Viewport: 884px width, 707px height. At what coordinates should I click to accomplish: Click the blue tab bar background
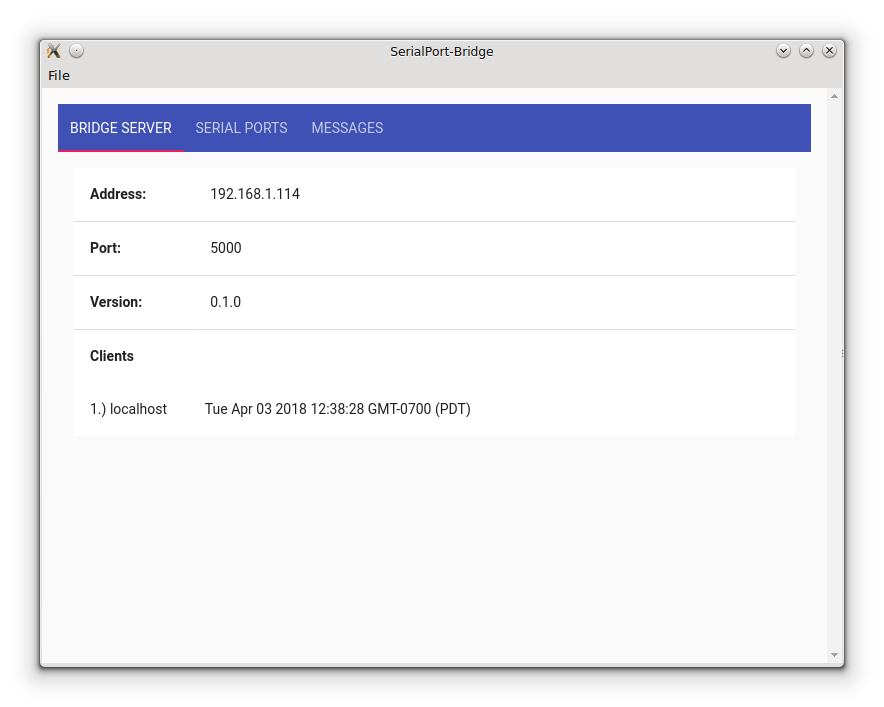pos(600,128)
